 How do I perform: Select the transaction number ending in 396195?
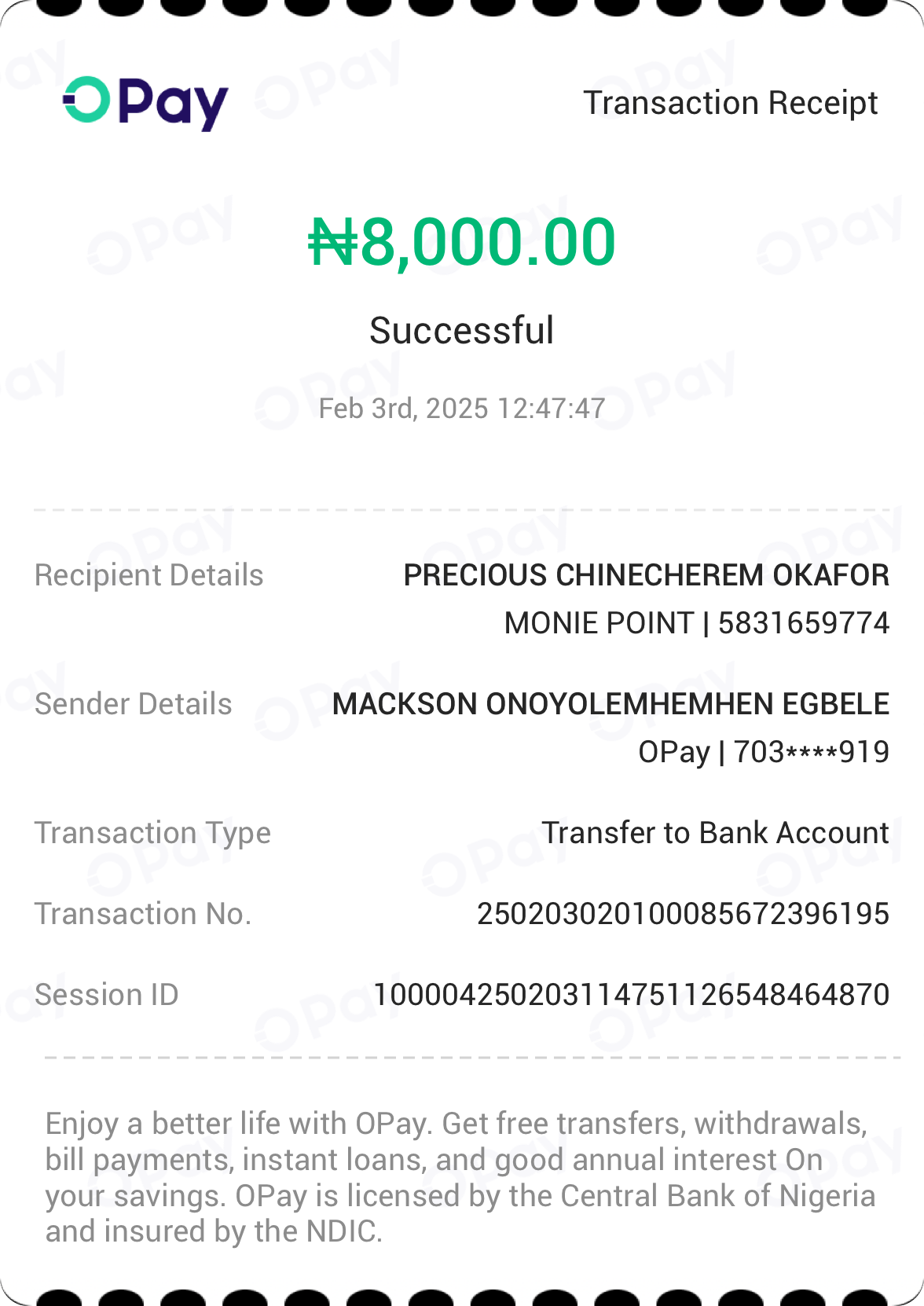tap(683, 914)
